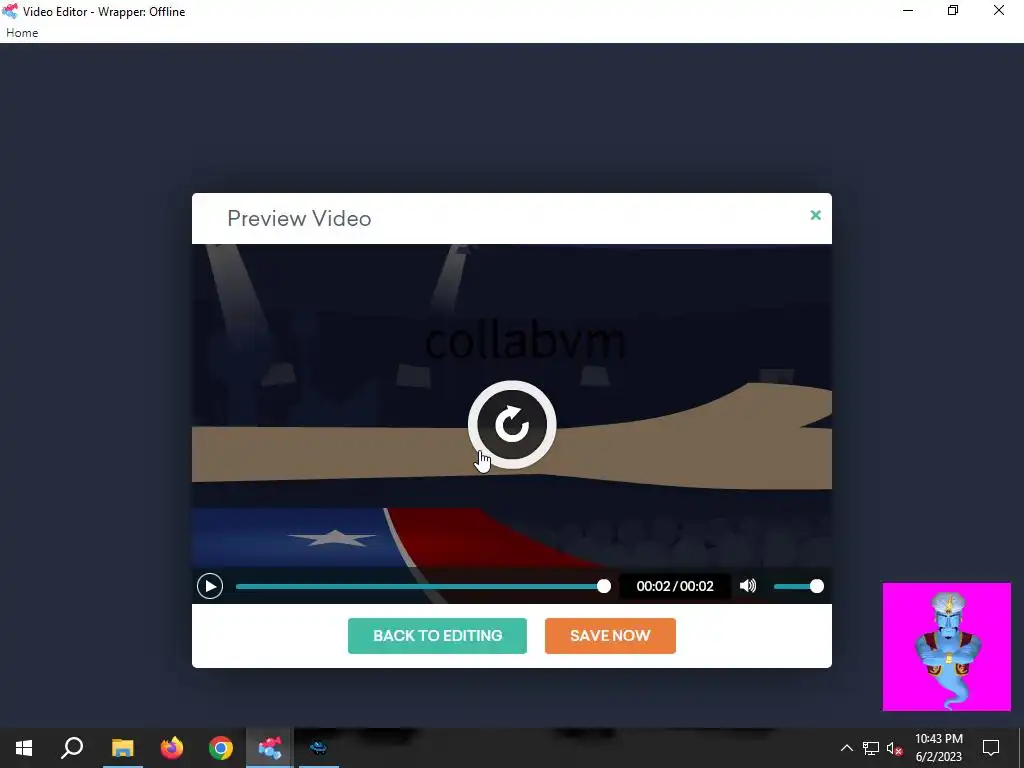Select the dark app icon right of Wrapper
The width and height of the screenshot is (1024, 768).
click(x=319, y=748)
